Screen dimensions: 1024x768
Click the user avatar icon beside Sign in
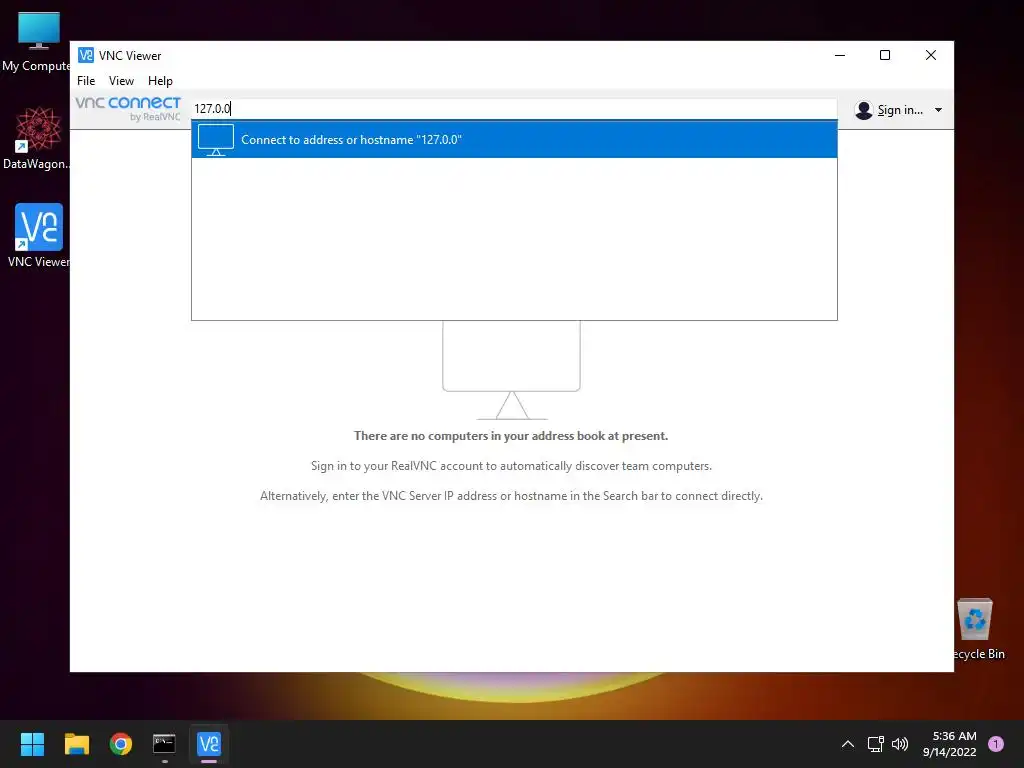[x=863, y=110]
